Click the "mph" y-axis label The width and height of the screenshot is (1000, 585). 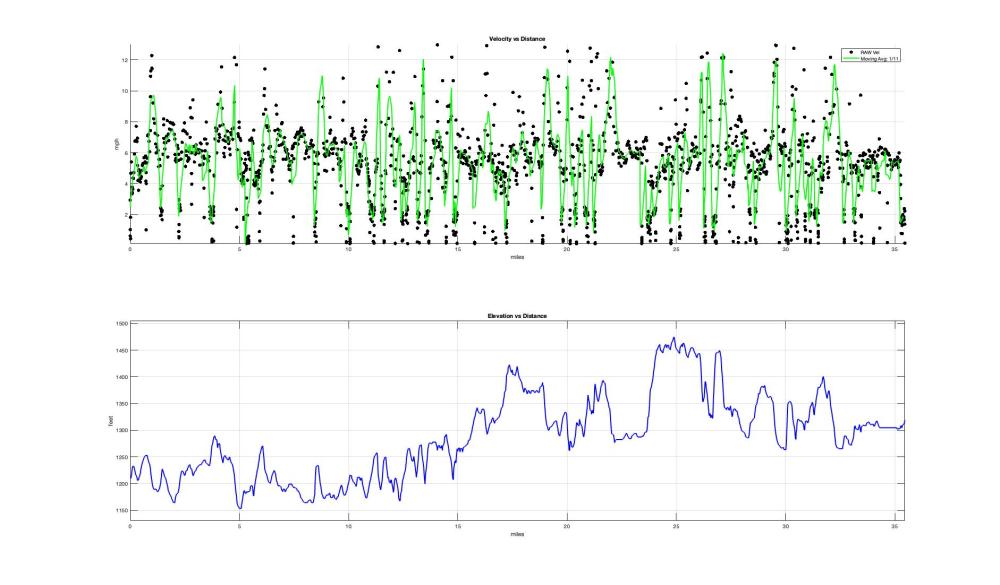(x=116, y=144)
